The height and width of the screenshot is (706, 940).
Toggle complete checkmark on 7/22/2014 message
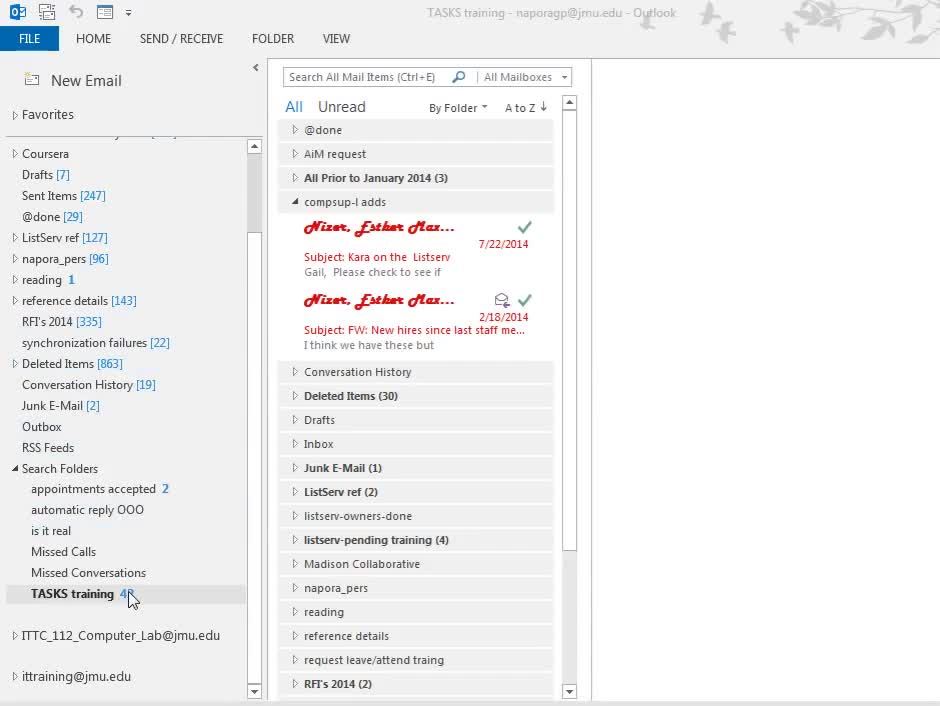(525, 227)
